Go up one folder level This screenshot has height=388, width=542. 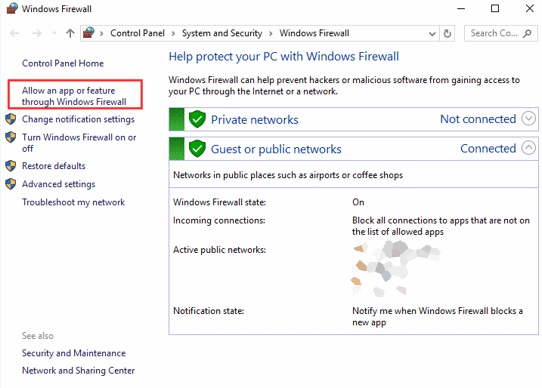(x=70, y=34)
